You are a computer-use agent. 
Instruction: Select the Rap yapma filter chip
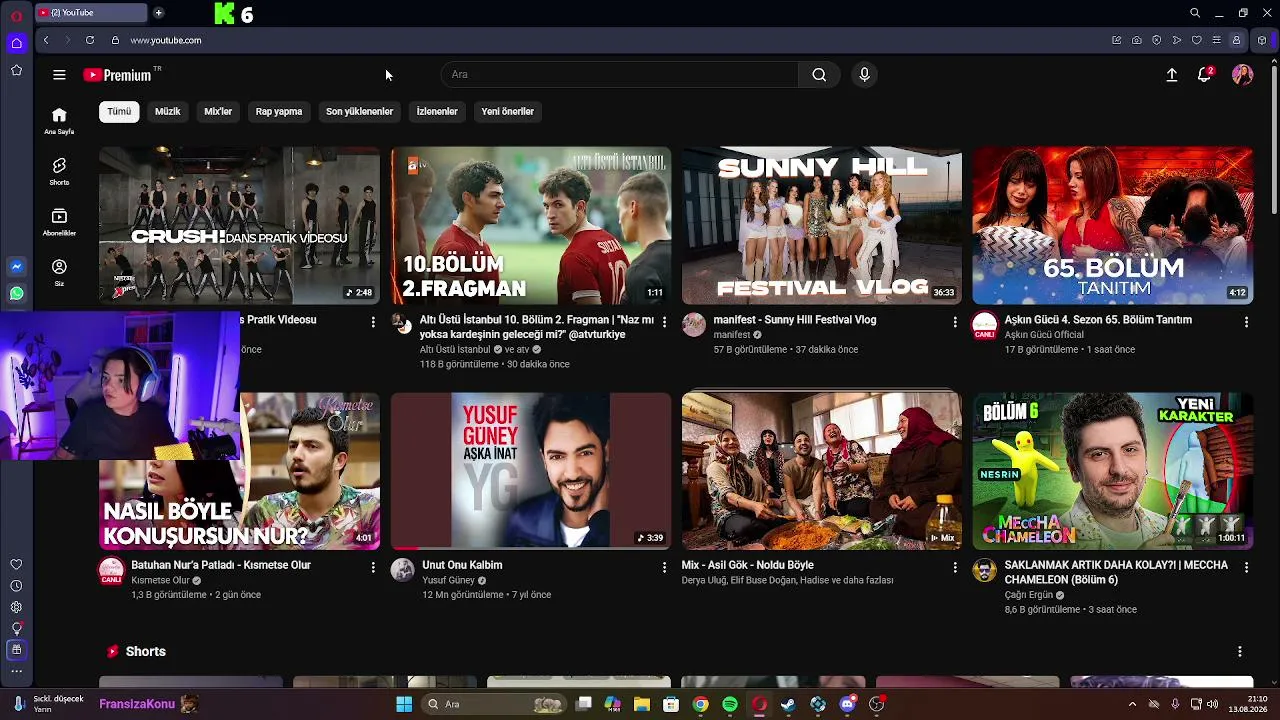pos(279,112)
